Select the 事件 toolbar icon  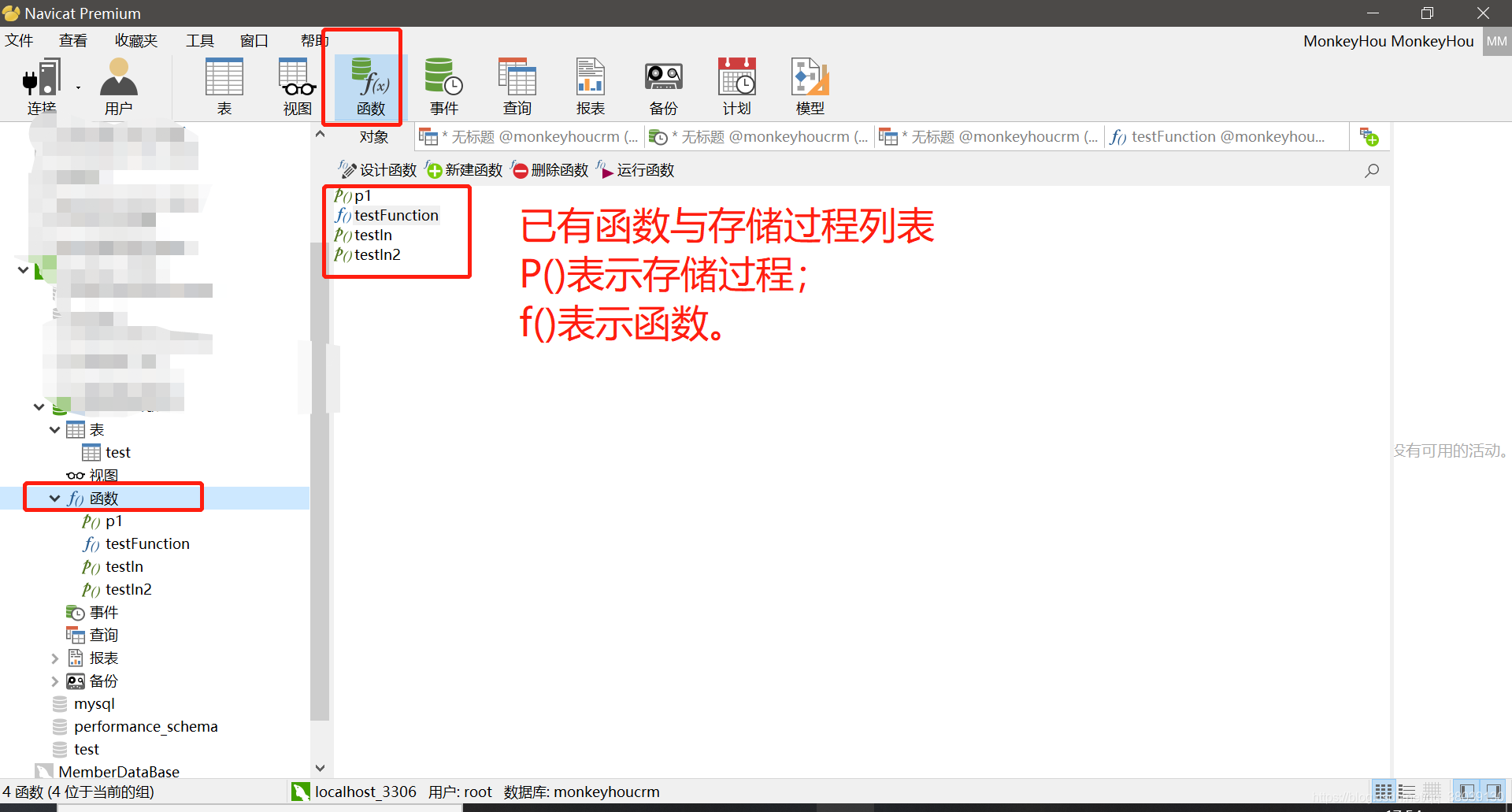(444, 87)
